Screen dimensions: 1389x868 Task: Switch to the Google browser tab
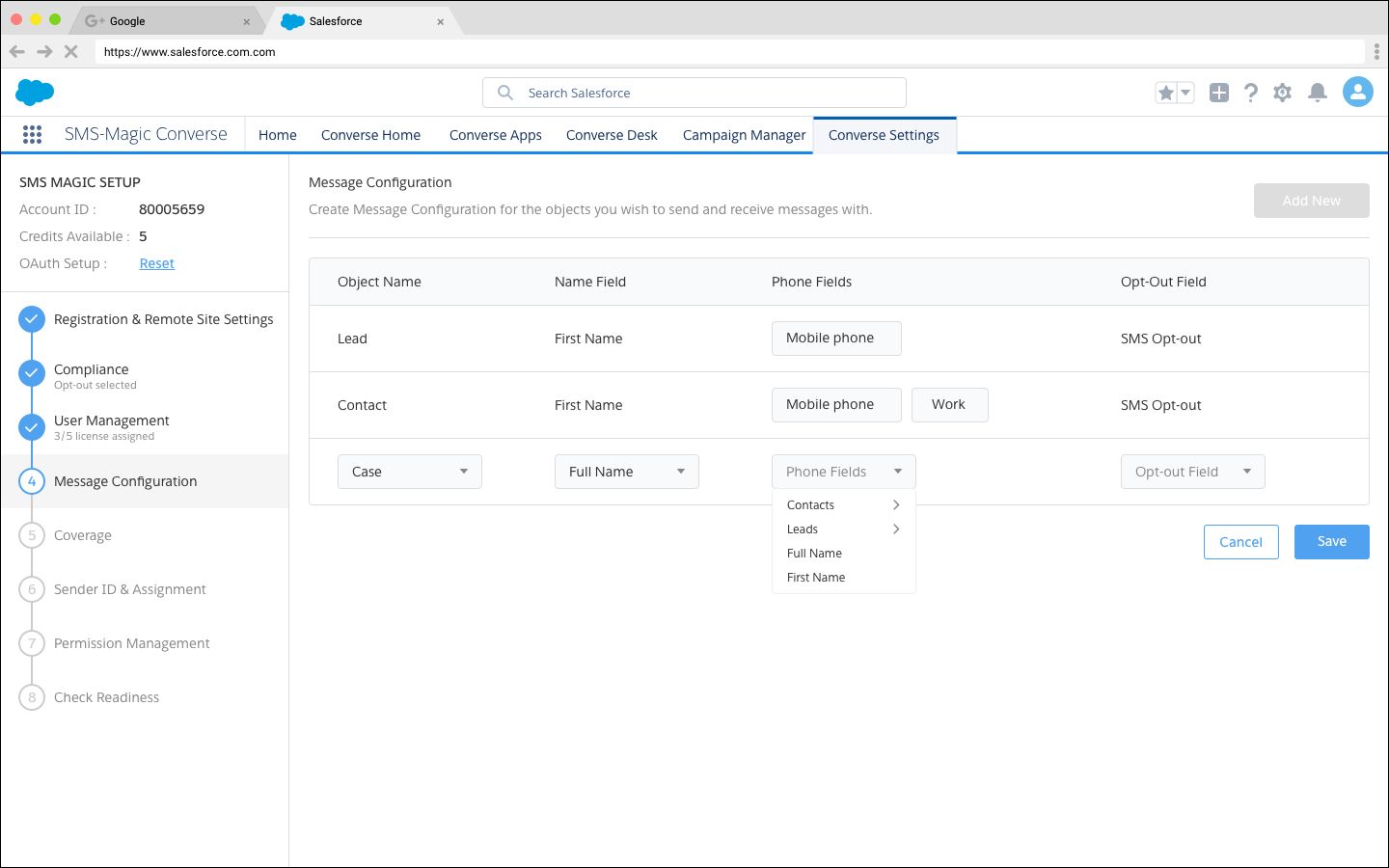166,21
